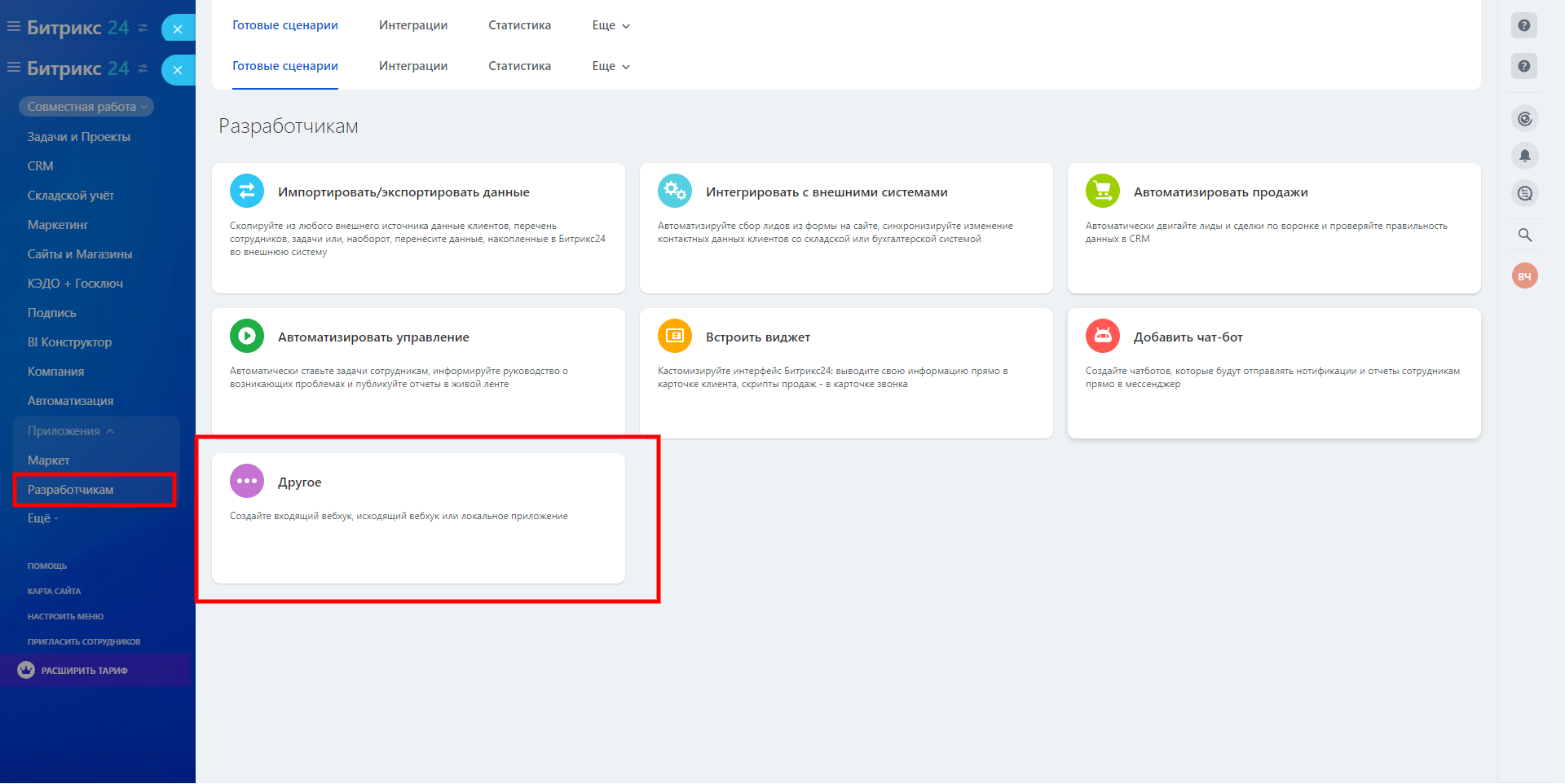Open BI Конструктор in sidebar

[x=70, y=342]
